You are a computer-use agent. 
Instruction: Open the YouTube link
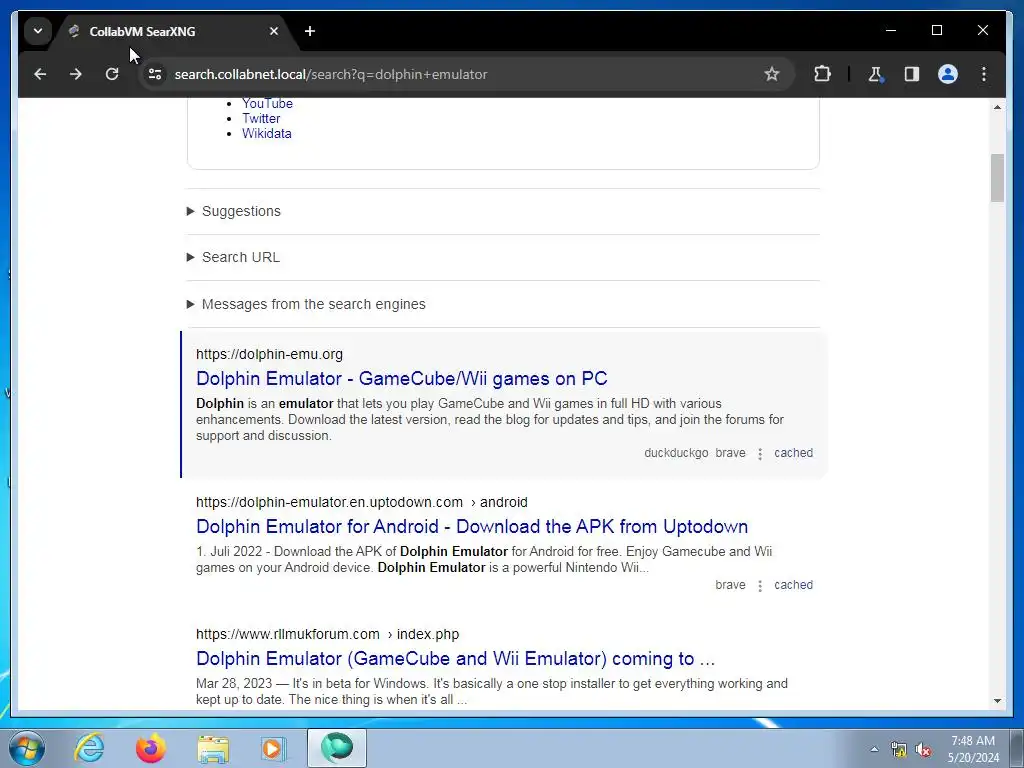267,103
